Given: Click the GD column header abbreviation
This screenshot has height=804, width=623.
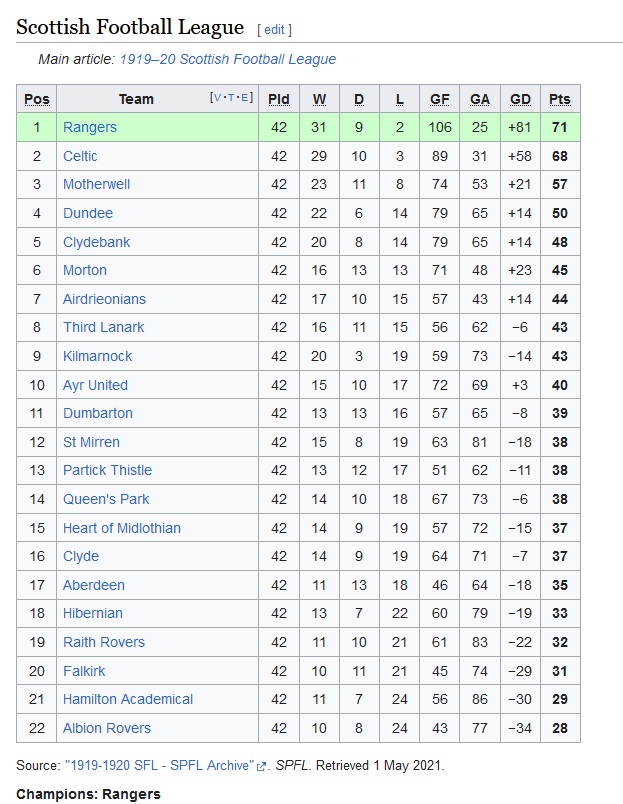Looking at the screenshot, I should pyautogui.click(x=520, y=99).
